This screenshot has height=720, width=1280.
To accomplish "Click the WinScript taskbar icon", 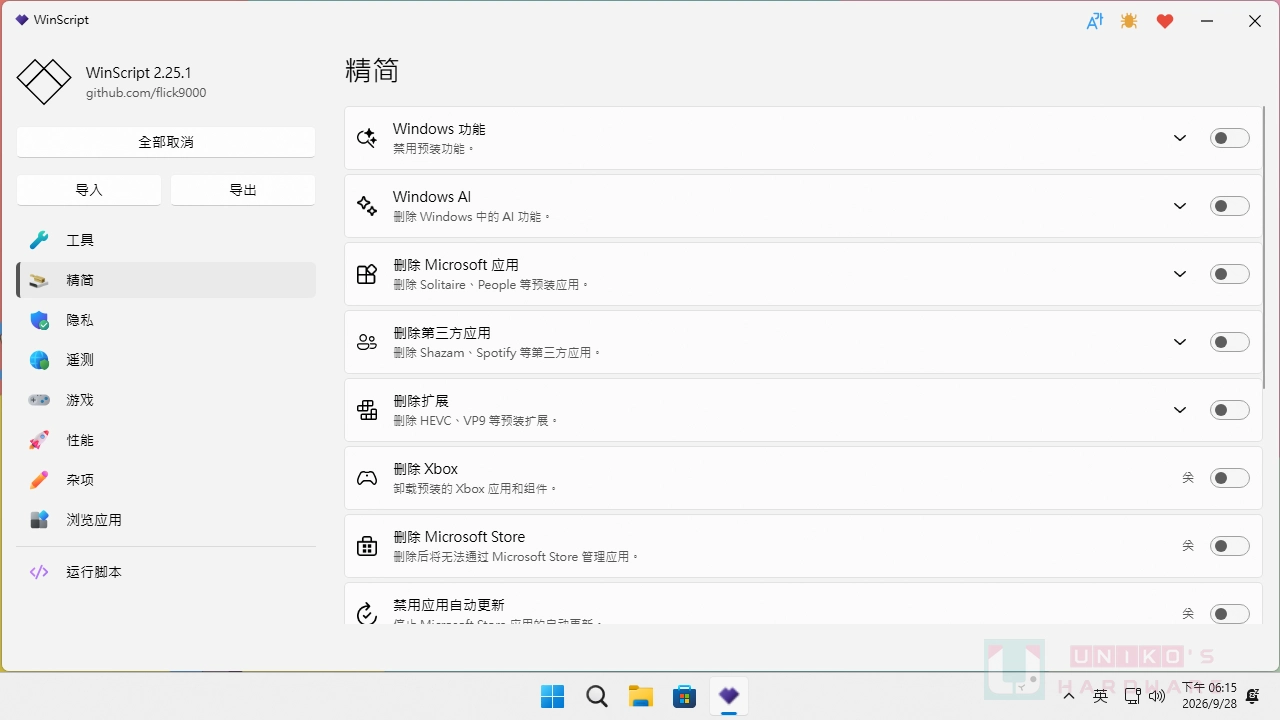I will pos(729,696).
